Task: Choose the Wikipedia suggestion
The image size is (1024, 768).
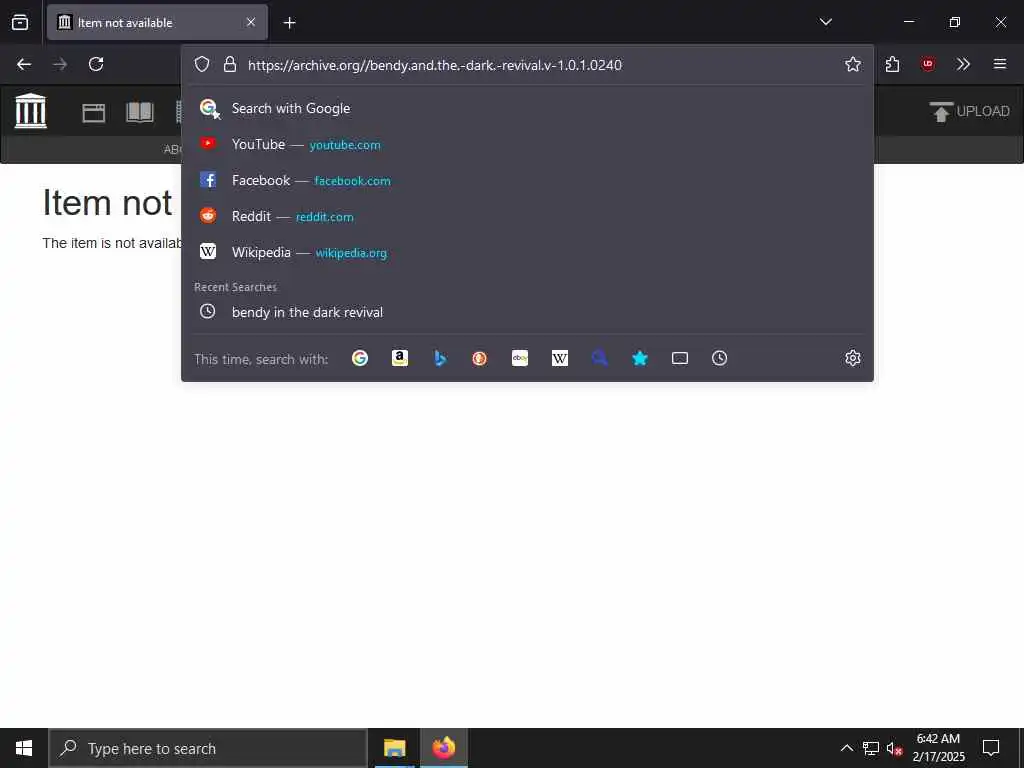Action: pos(527,252)
